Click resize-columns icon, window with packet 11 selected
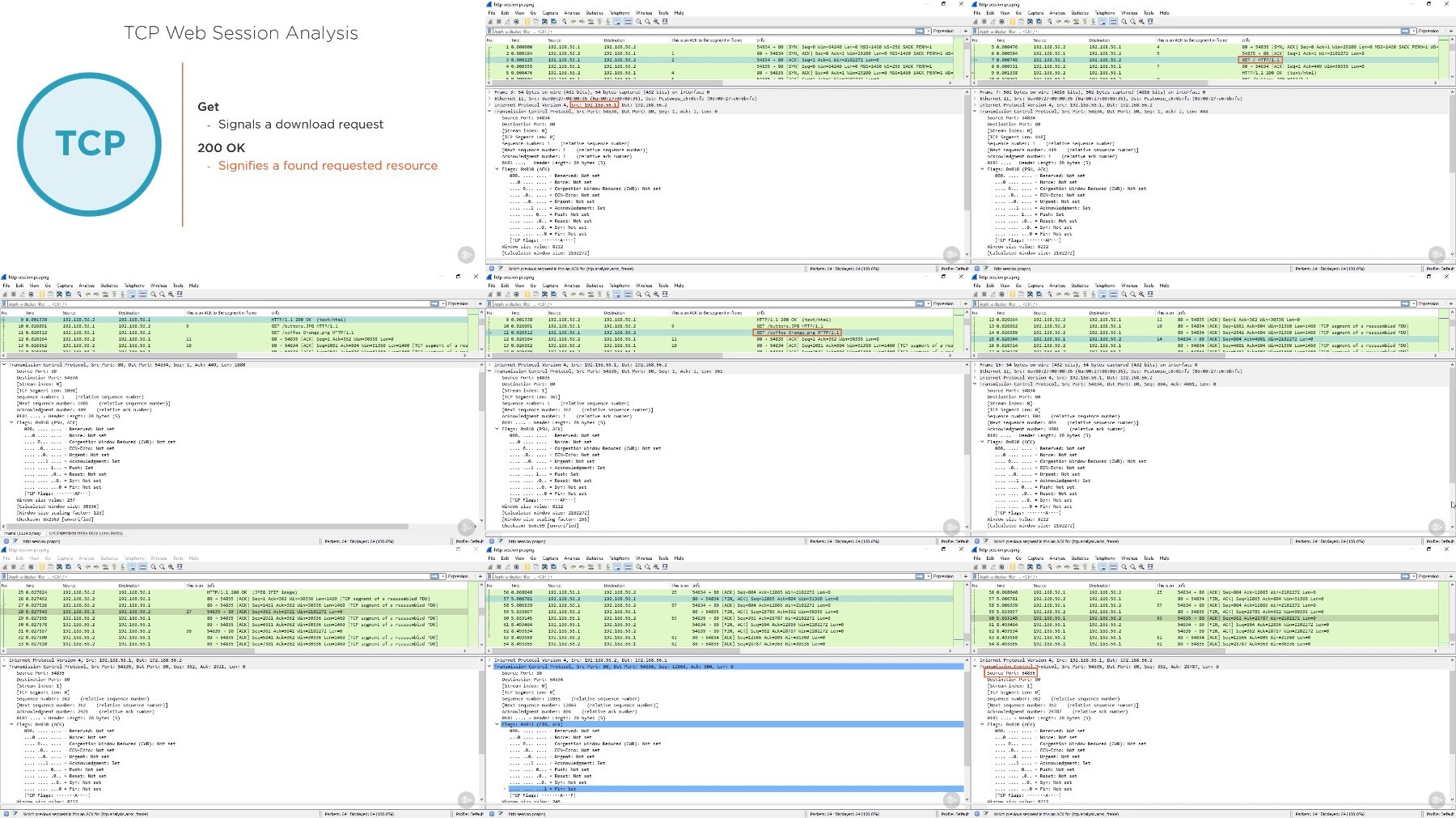Screen dimensions: 1456x818 pyautogui.click(x=665, y=294)
